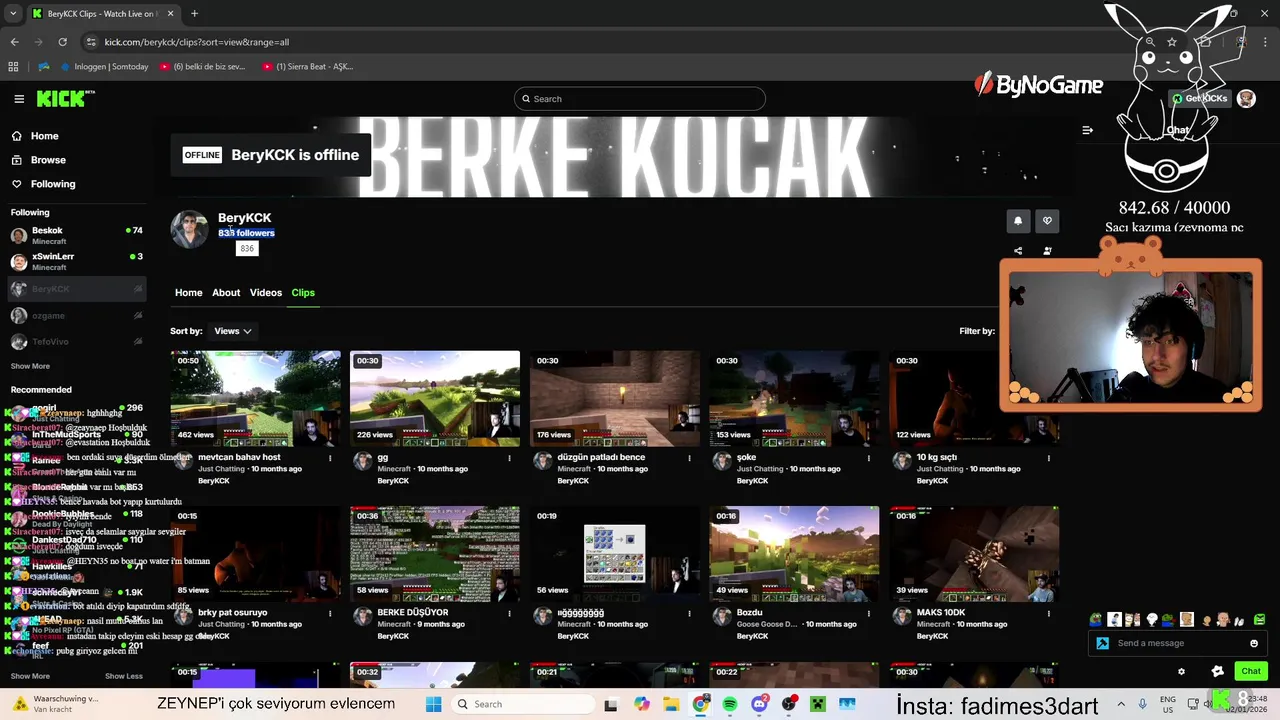This screenshot has width=1280, height=720.
Task: Switch to the About channel tab
Action: [x=226, y=293]
